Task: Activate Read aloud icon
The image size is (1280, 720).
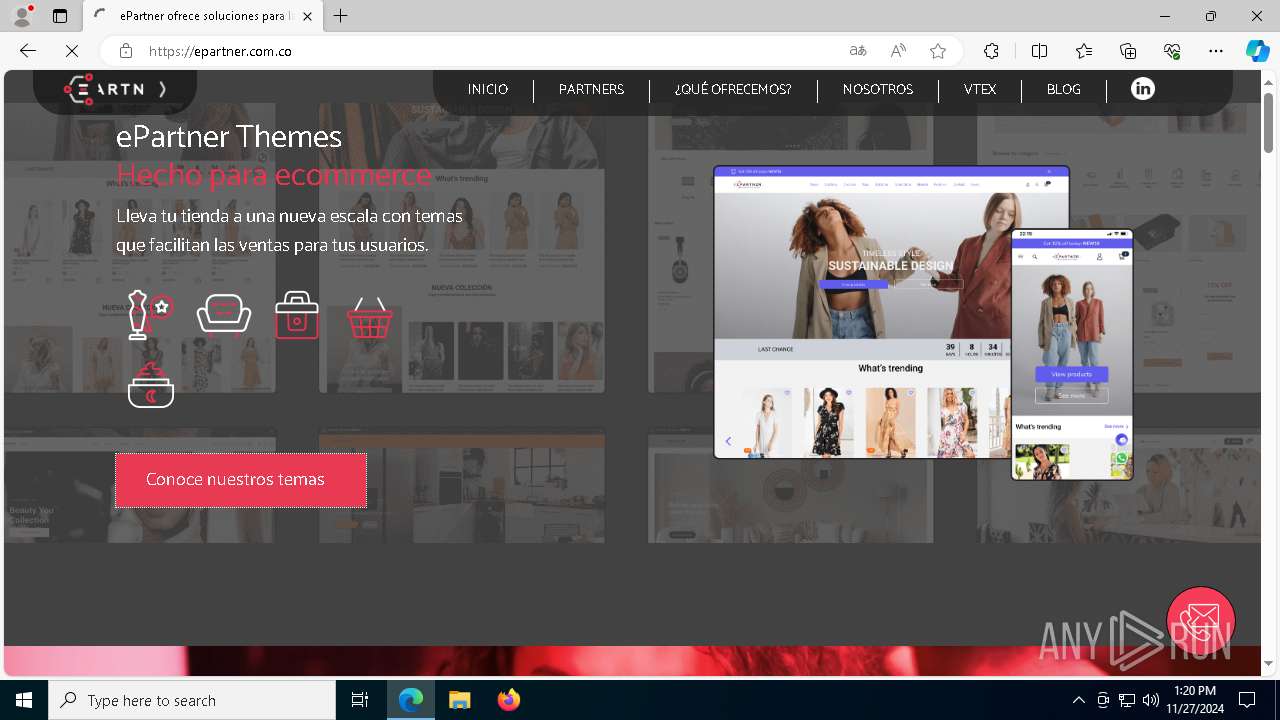Action: (x=898, y=51)
